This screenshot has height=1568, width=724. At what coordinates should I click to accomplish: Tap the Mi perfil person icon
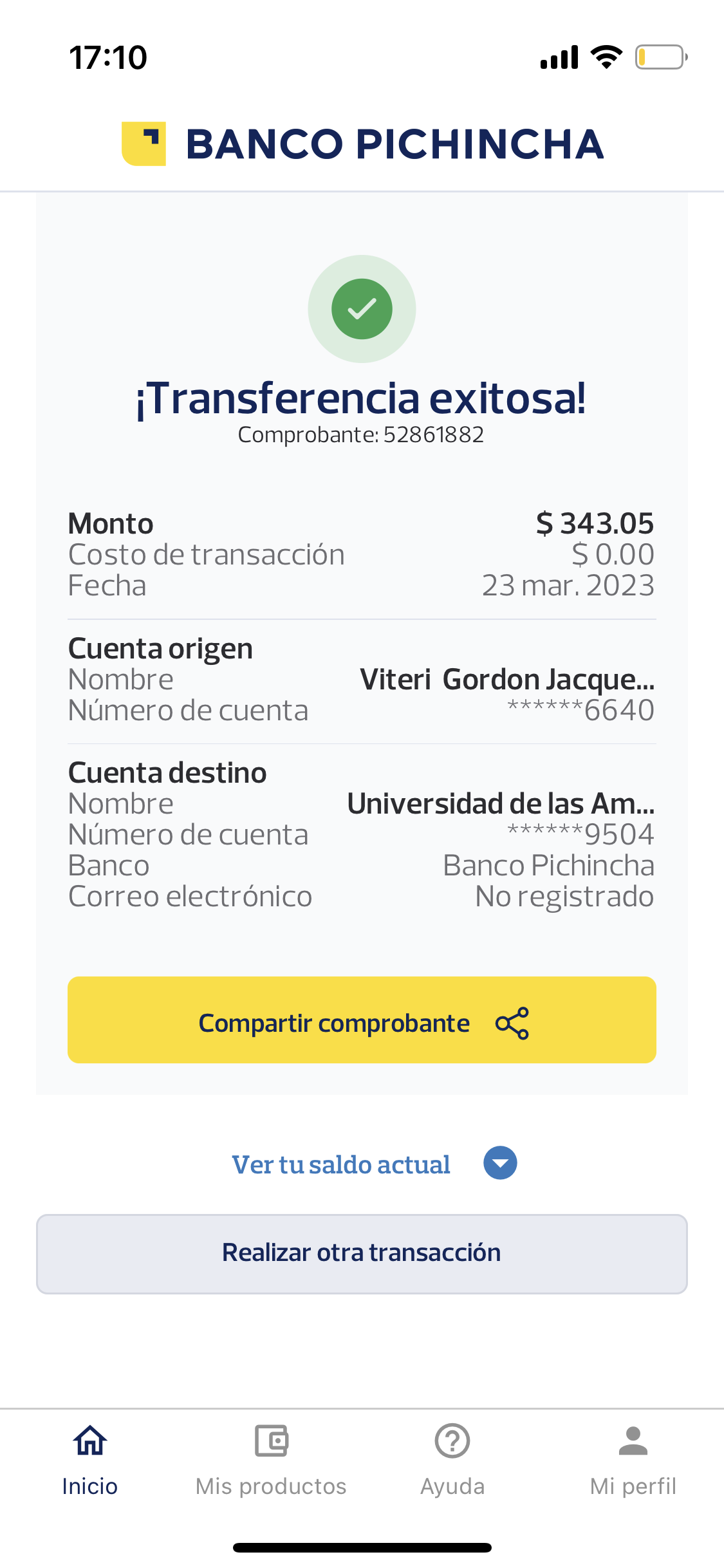(x=633, y=1441)
